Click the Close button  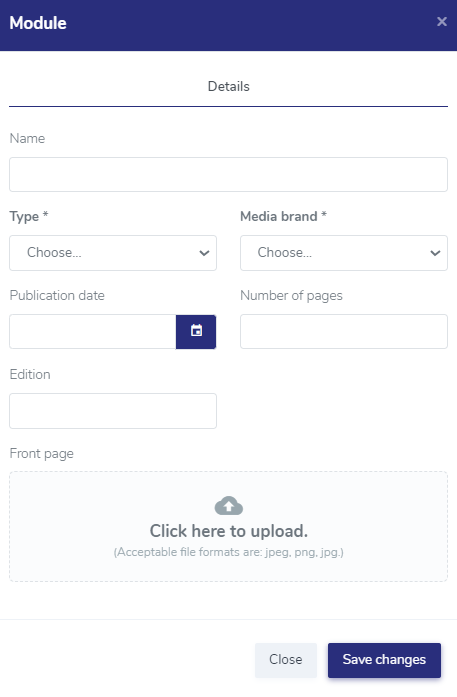point(285,660)
